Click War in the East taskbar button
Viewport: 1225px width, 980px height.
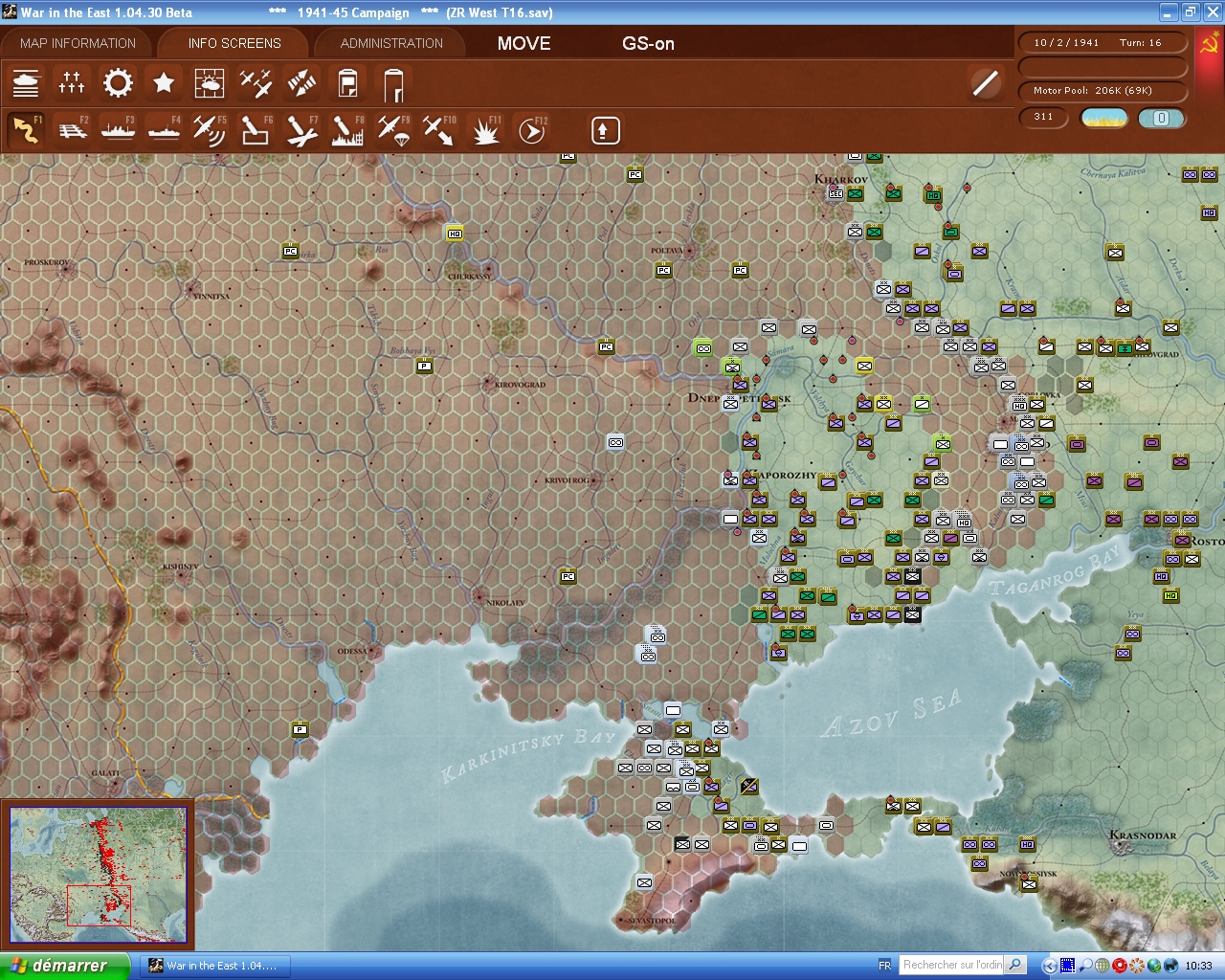click(x=214, y=966)
